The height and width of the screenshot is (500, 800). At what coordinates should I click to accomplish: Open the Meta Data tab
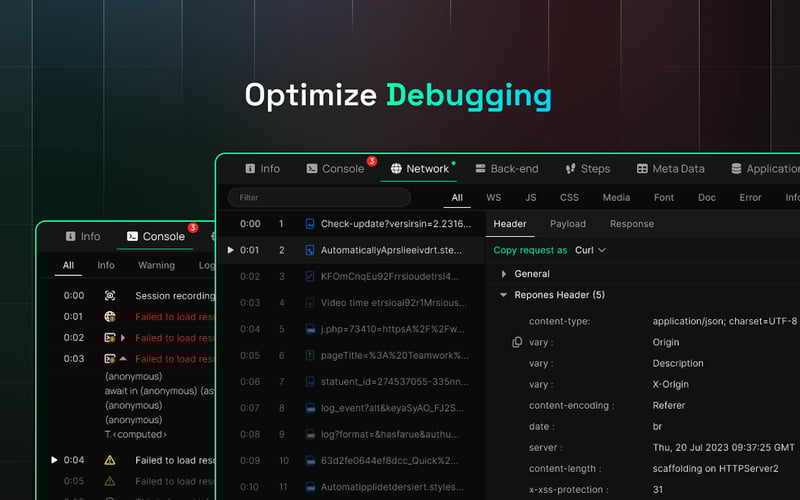[670, 169]
